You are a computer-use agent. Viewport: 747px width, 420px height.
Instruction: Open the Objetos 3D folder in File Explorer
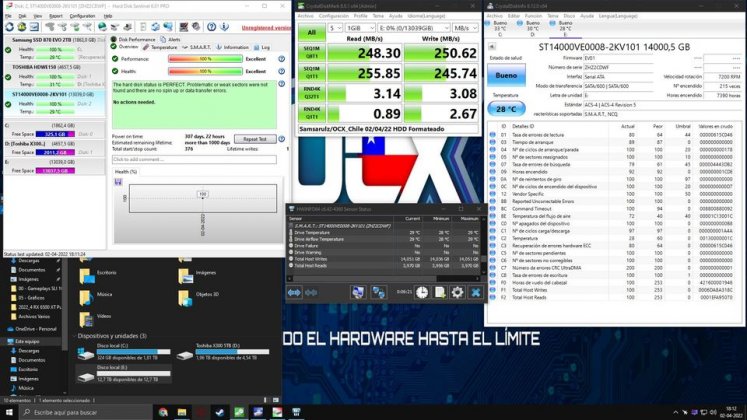tap(185, 297)
